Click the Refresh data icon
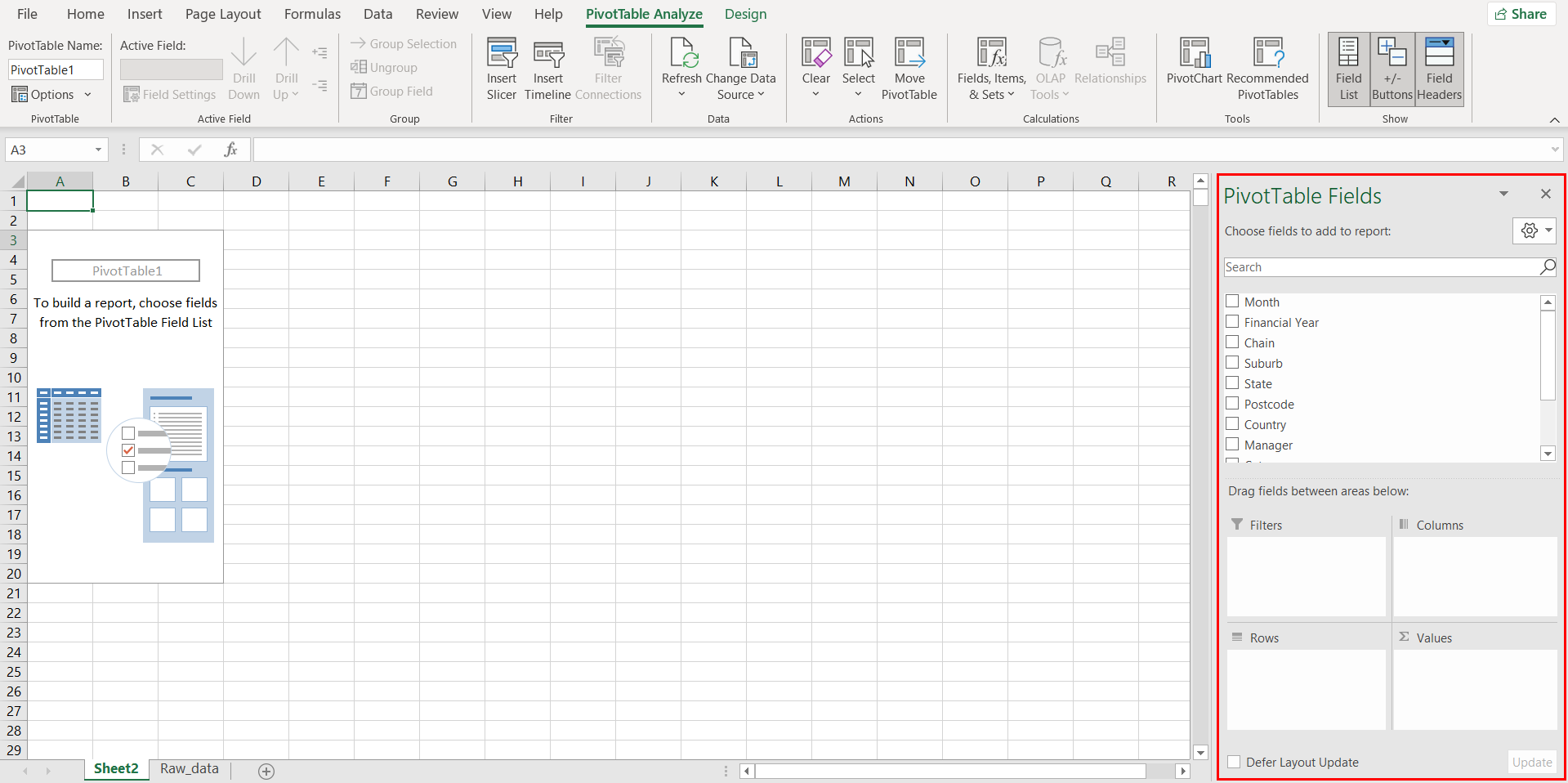Image resolution: width=1568 pixels, height=783 pixels. pyautogui.click(x=683, y=54)
